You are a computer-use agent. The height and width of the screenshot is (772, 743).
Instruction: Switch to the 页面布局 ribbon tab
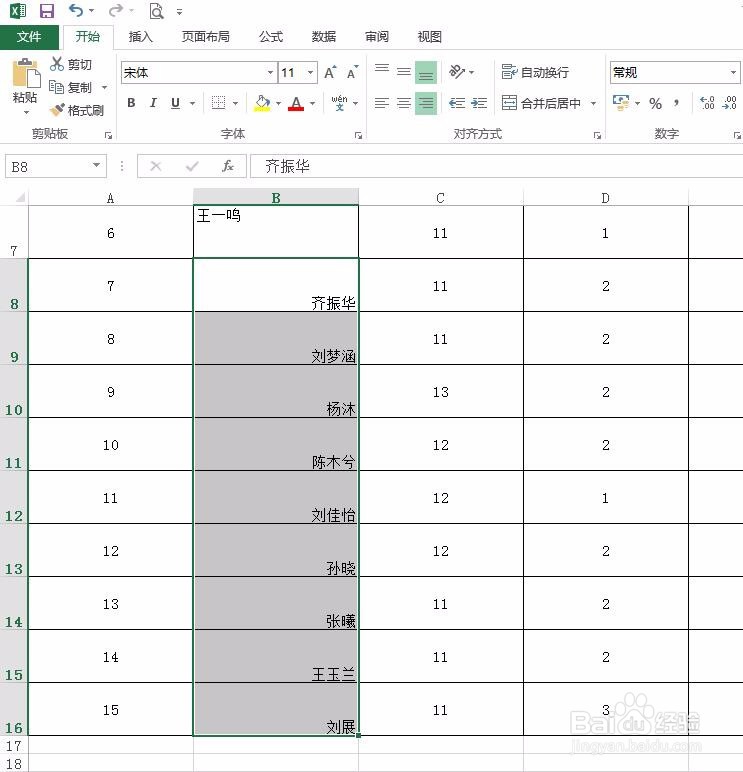click(x=205, y=37)
